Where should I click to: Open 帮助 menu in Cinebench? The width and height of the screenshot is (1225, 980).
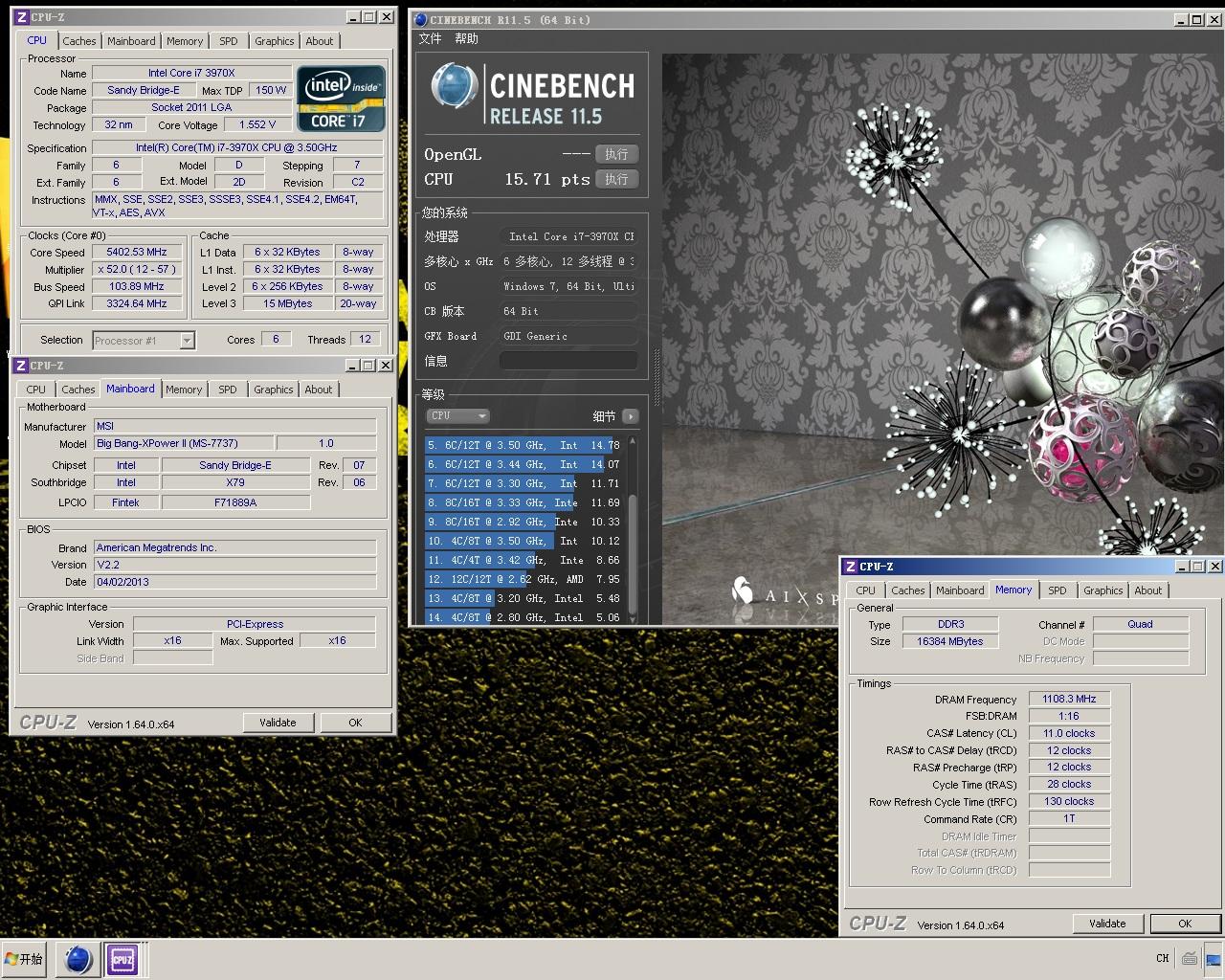point(466,38)
